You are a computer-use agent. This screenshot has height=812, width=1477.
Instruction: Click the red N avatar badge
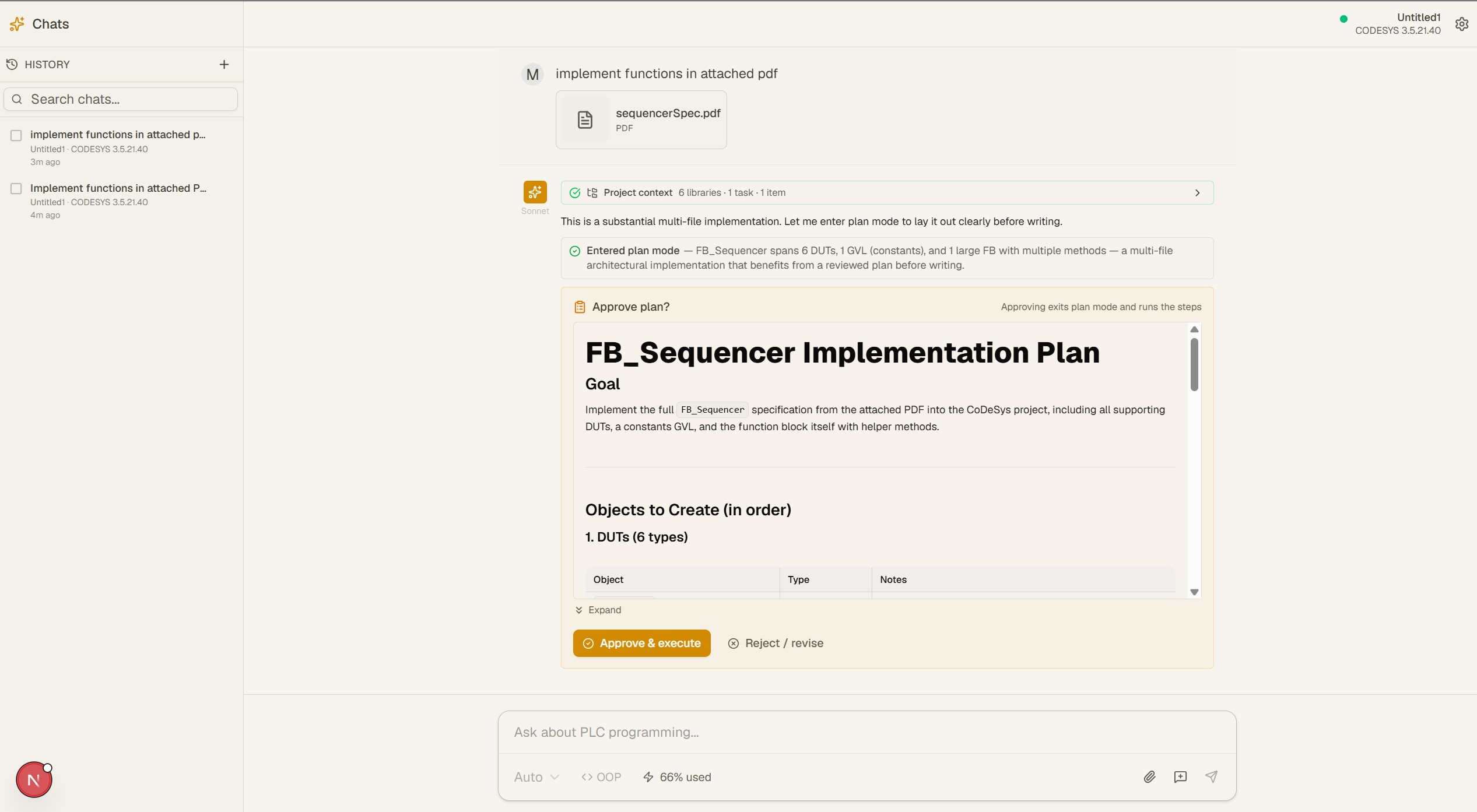click(x=34, y=780)
